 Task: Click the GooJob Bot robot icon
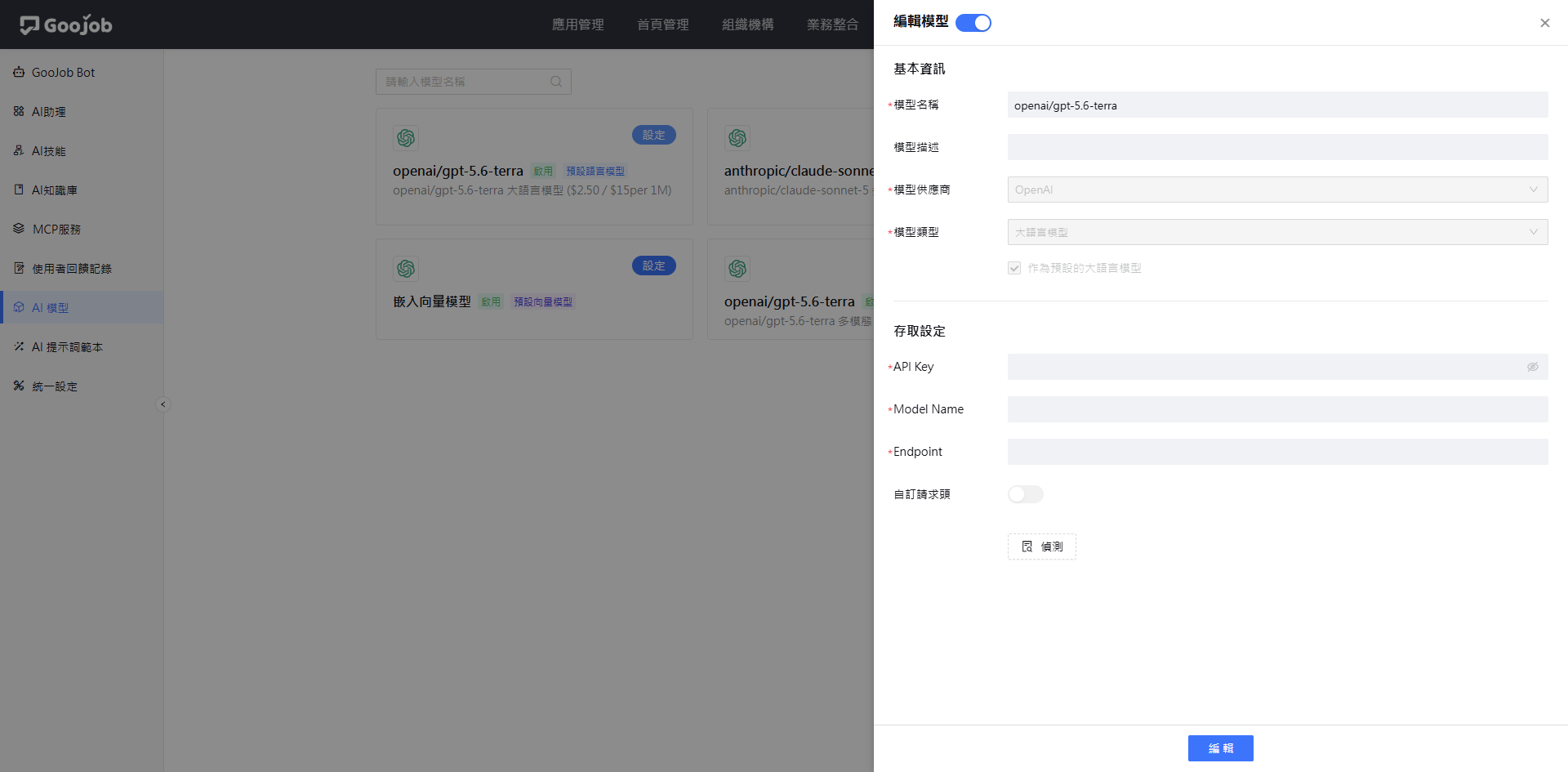[x=19, y=72]
